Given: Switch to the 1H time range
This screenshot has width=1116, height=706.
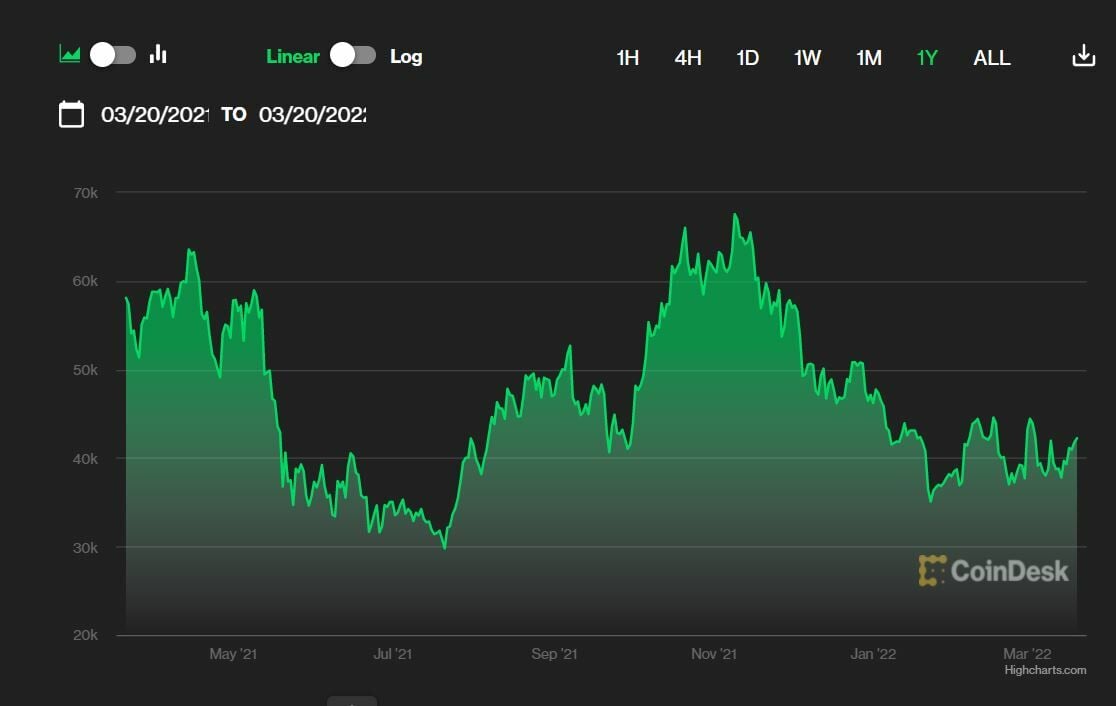Looking at the screenshot, I should click(627, 58).
